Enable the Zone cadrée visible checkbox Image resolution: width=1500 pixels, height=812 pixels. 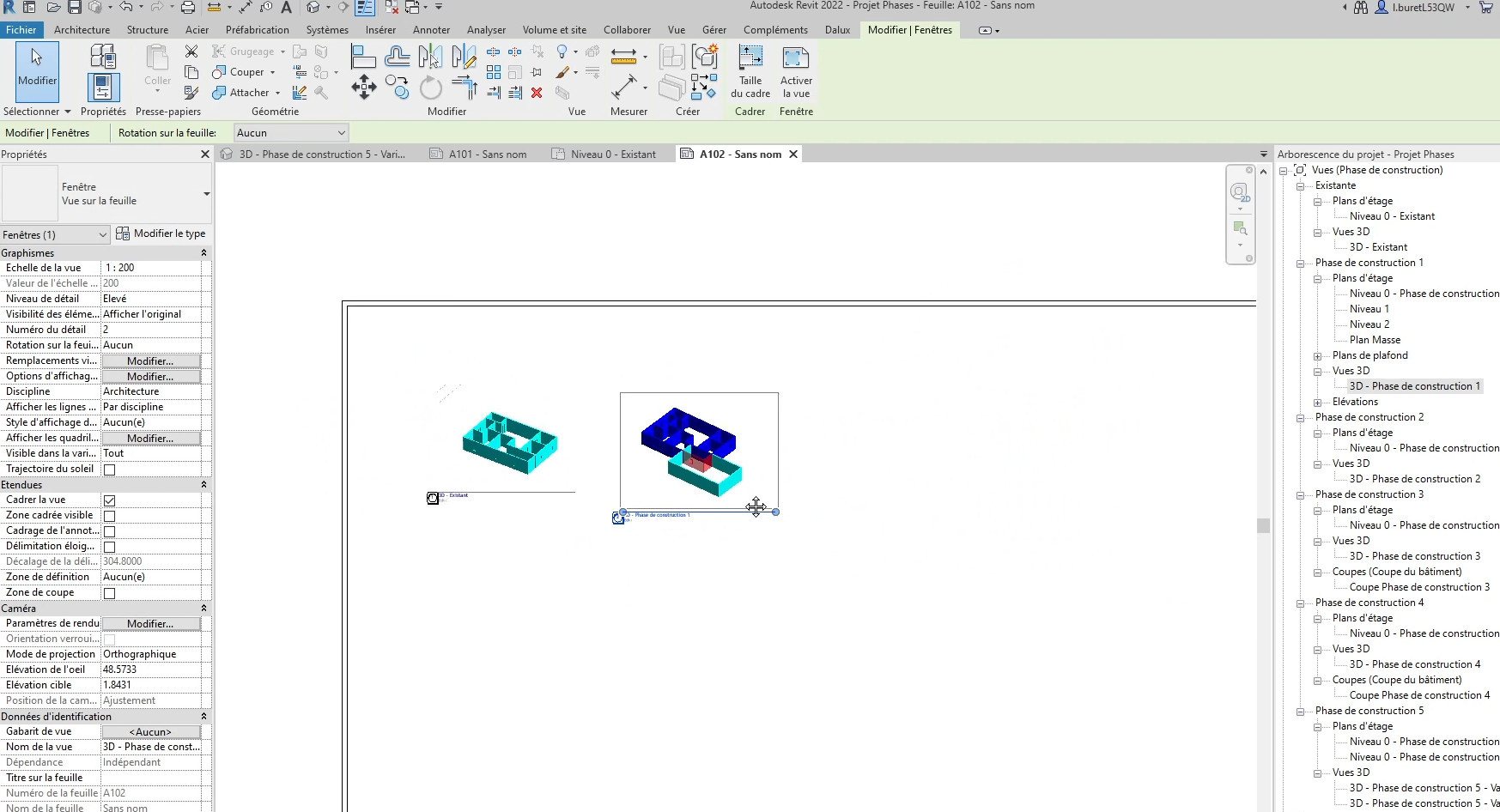pyautogui.click(x=109, y=516)
